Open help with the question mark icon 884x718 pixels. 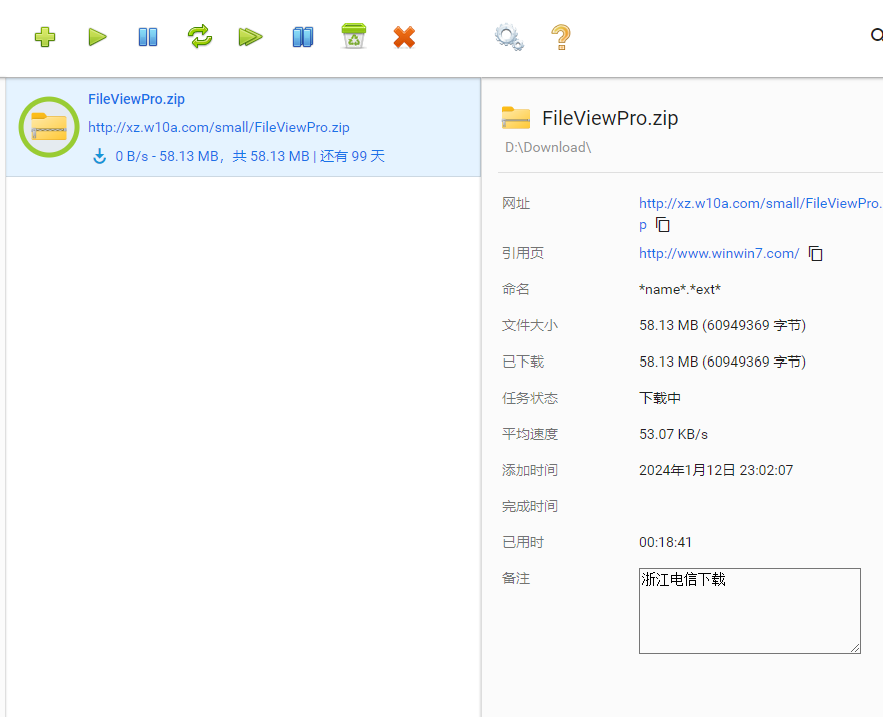click(561, 37)
